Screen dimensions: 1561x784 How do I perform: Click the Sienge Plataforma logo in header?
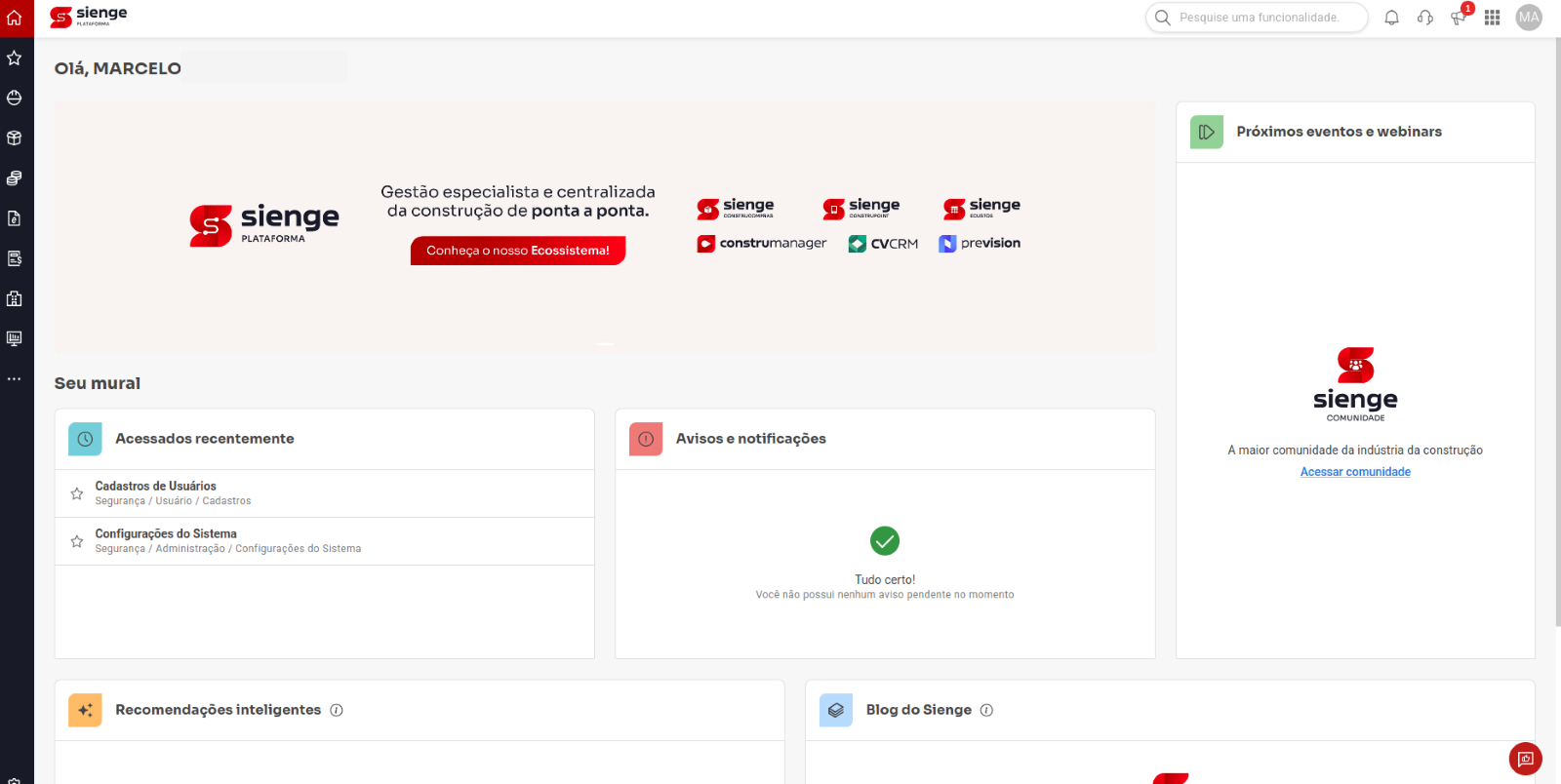point(89,17)
